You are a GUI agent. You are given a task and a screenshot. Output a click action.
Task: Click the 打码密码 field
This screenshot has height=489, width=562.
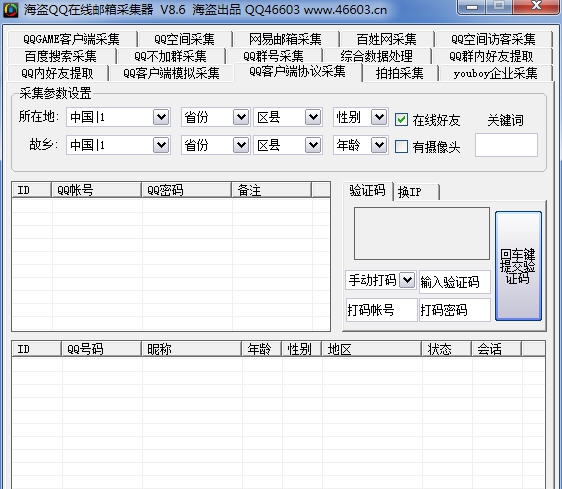(454, 310)
